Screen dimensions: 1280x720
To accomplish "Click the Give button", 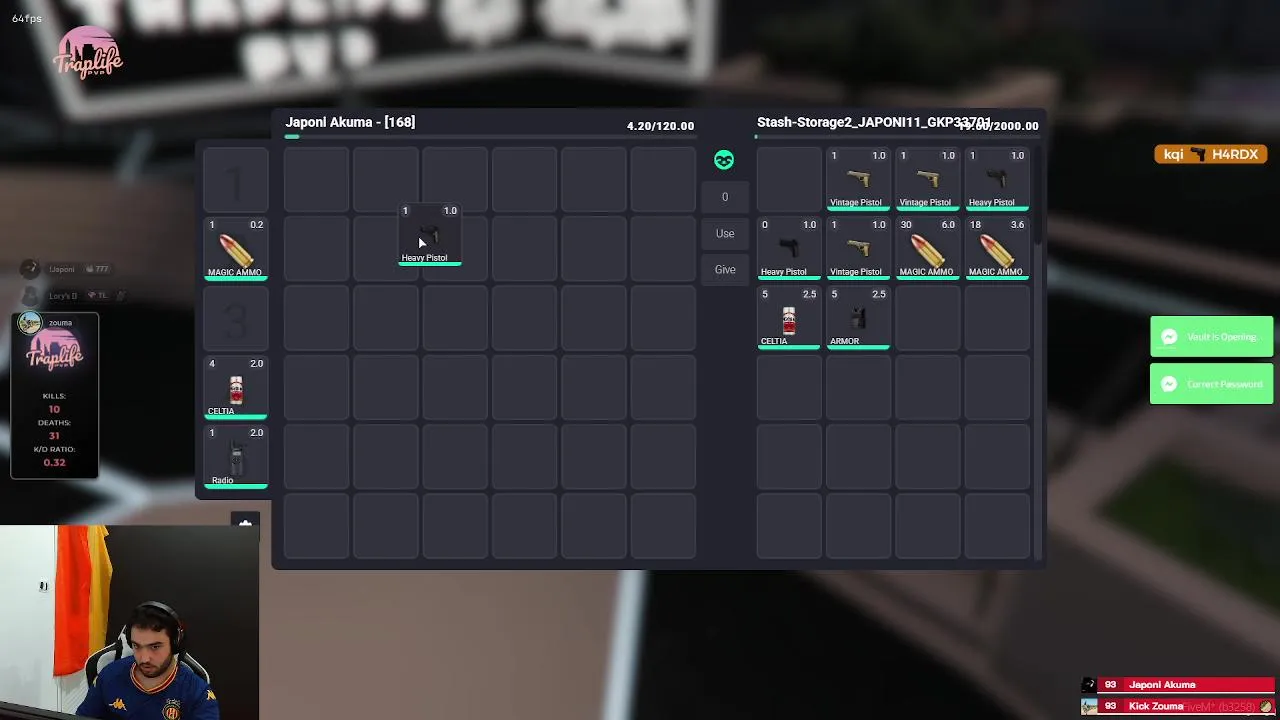I will click(725, 269).
